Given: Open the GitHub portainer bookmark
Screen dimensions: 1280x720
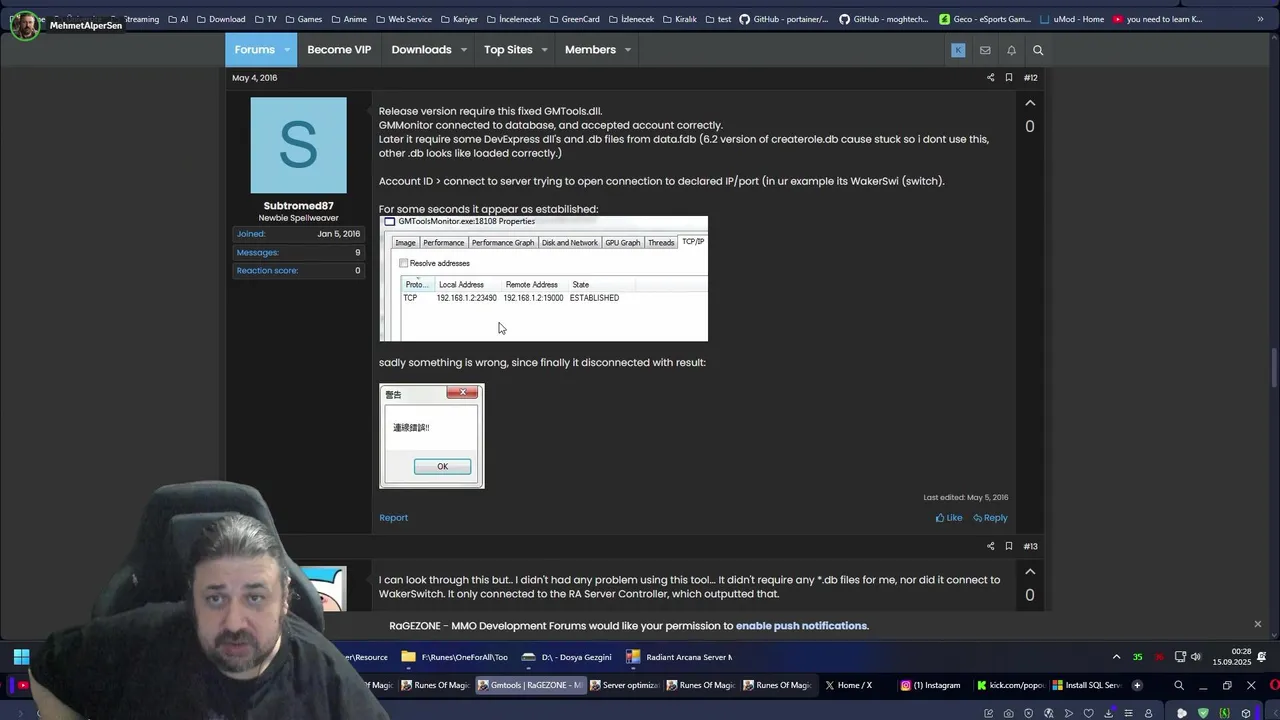Looking at the screenshot, I should pos(783,19).
